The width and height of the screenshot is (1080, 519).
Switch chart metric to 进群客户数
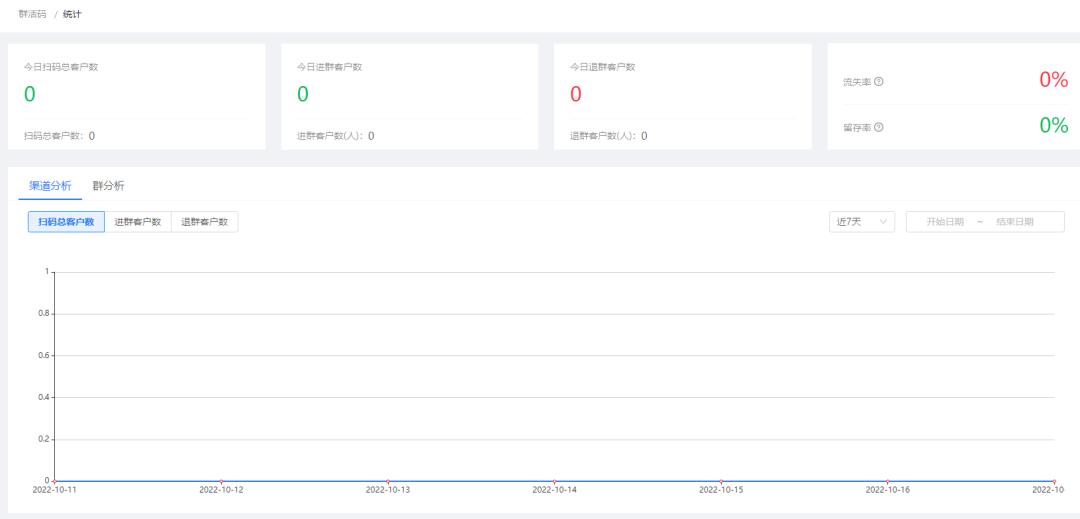point(138,222)
